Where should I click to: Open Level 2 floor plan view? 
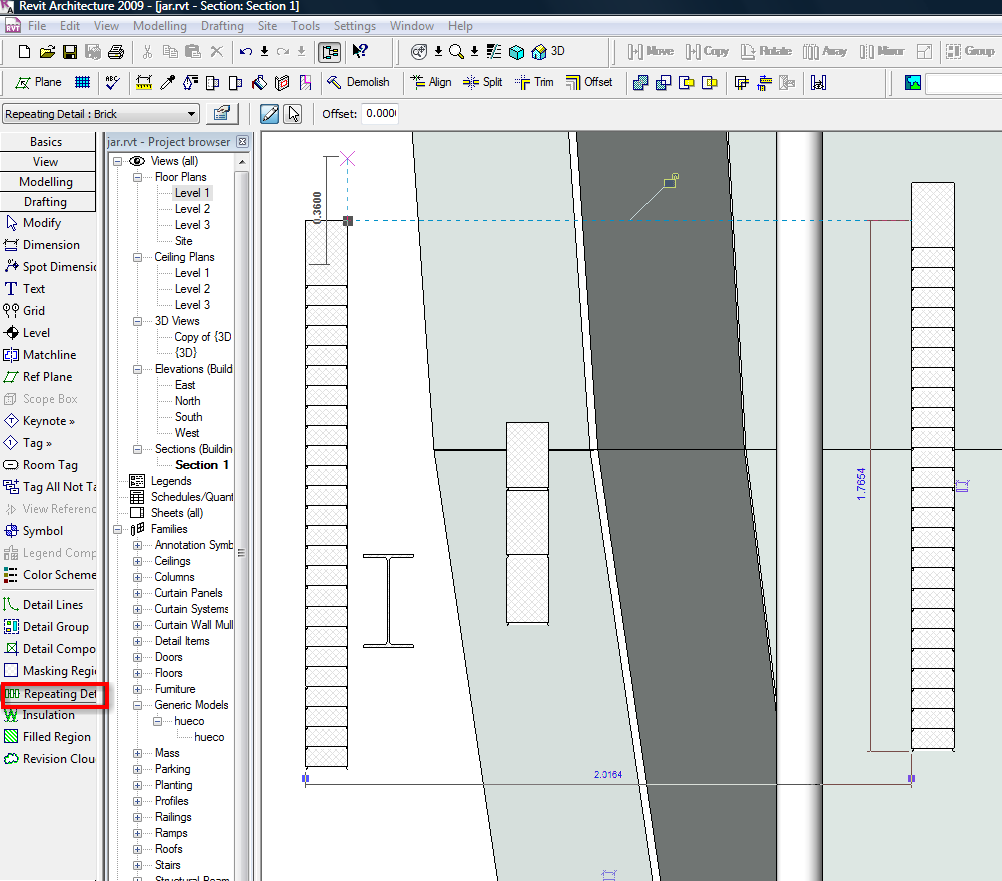(x=192, y=209)
